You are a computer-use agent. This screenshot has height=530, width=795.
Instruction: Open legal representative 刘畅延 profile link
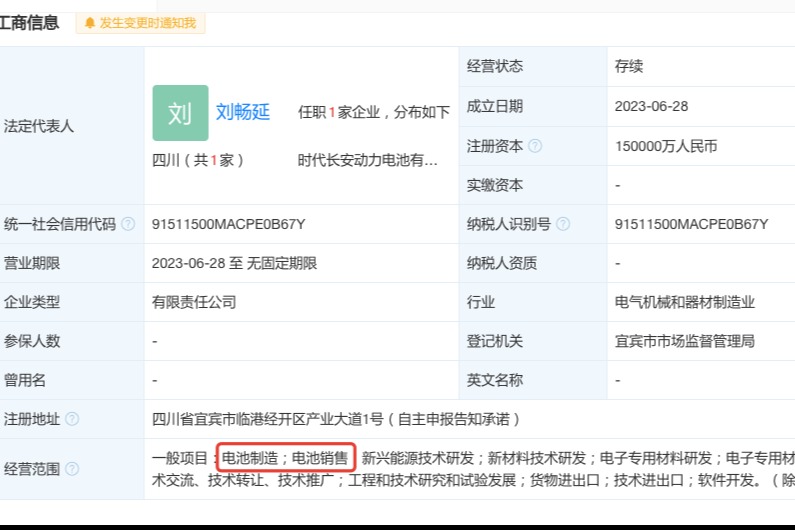[243, 112]
